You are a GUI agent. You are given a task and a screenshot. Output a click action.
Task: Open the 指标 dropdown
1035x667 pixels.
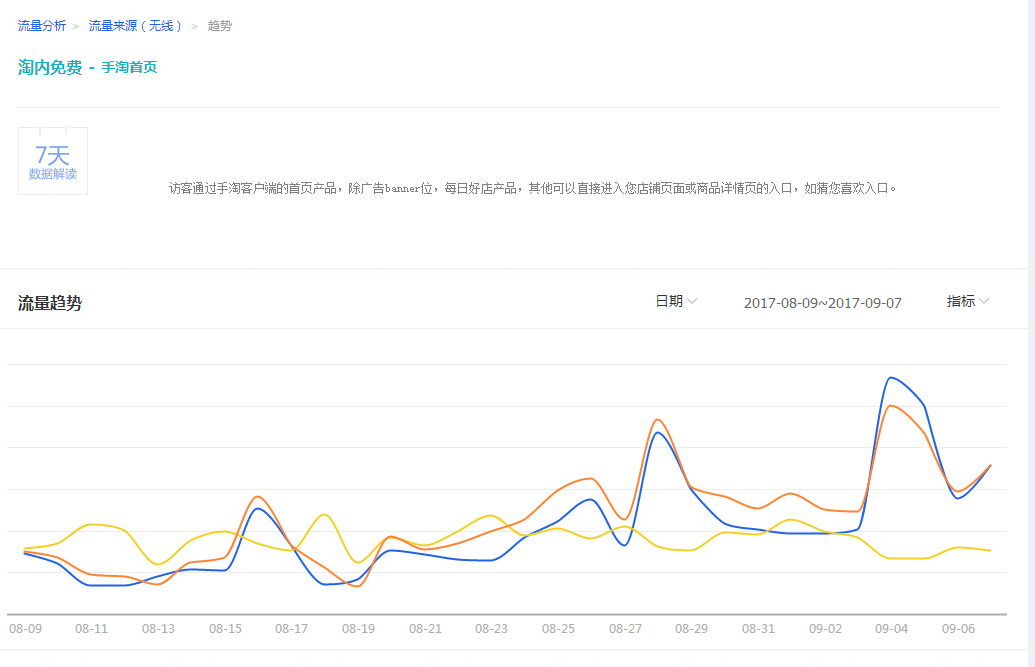tap(968, 301)
